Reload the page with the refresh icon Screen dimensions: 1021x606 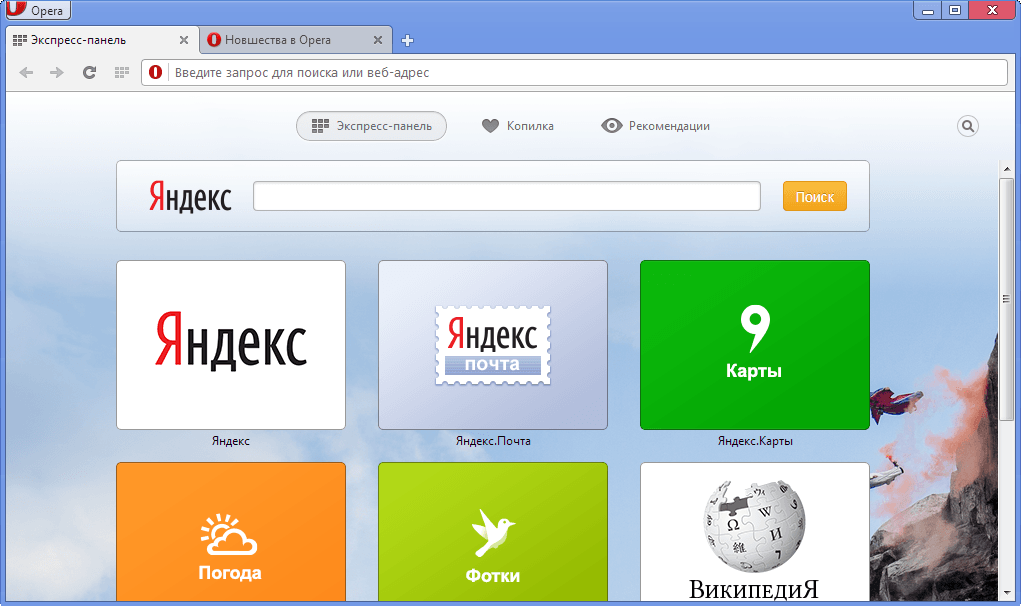[89, 72]
